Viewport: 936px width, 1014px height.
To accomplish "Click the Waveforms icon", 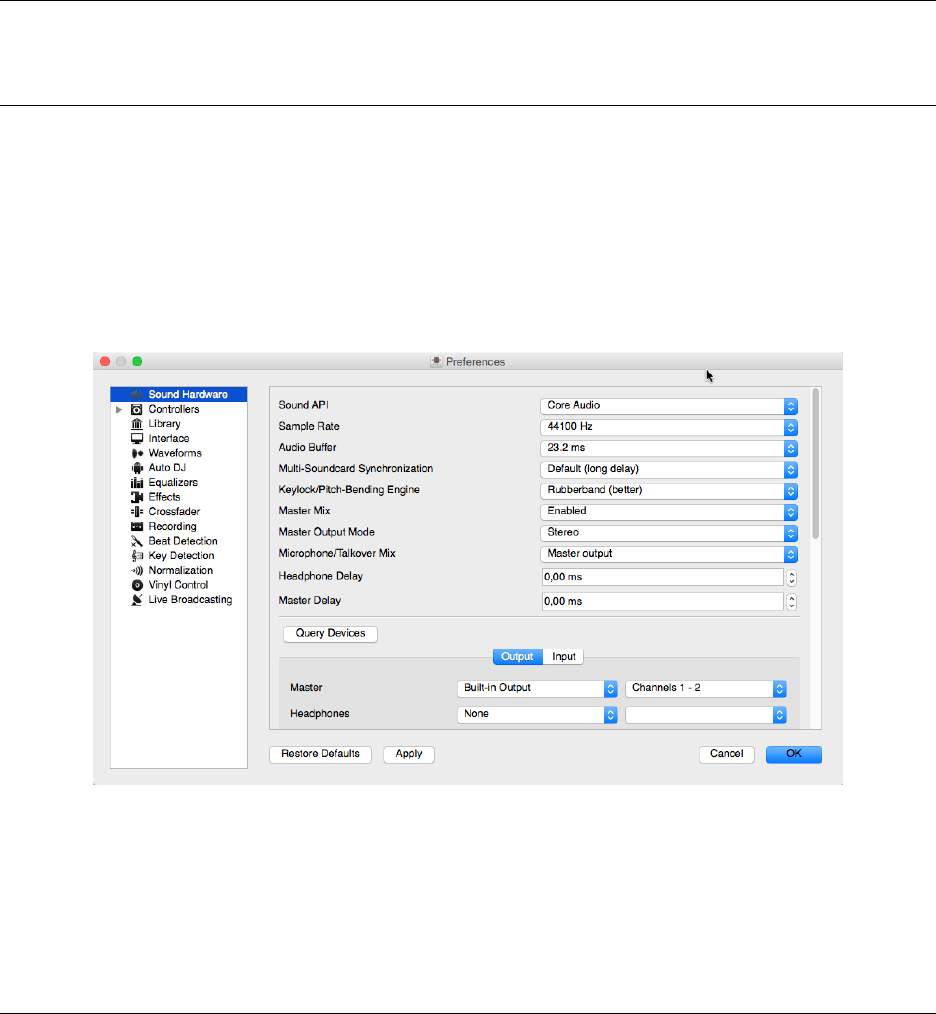I will [136, 453].
